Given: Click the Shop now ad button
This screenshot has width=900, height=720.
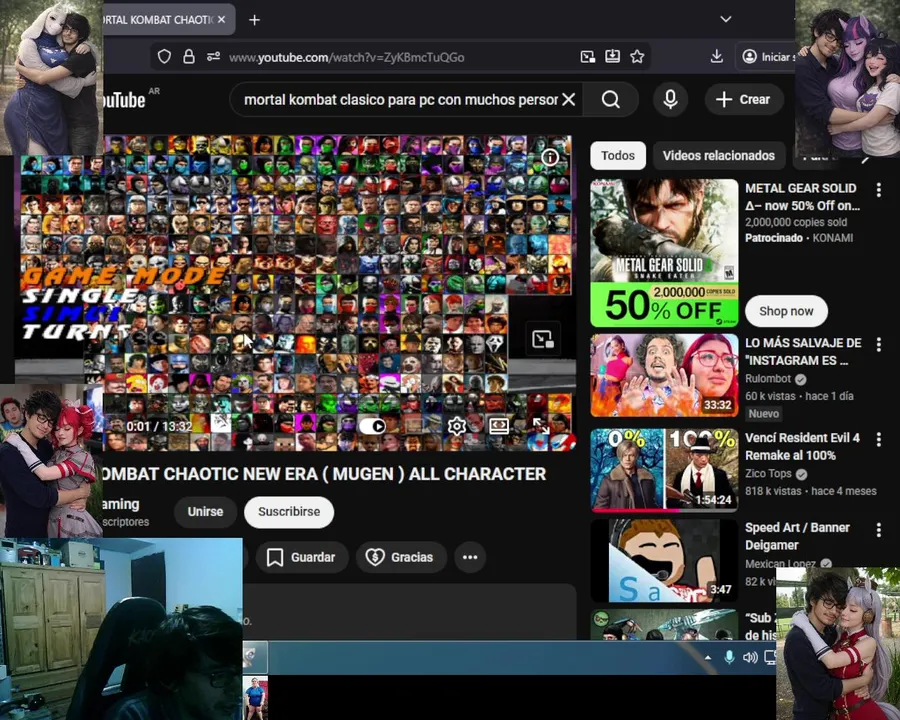Looking at the screenshot, I should [x=786, y=311].
